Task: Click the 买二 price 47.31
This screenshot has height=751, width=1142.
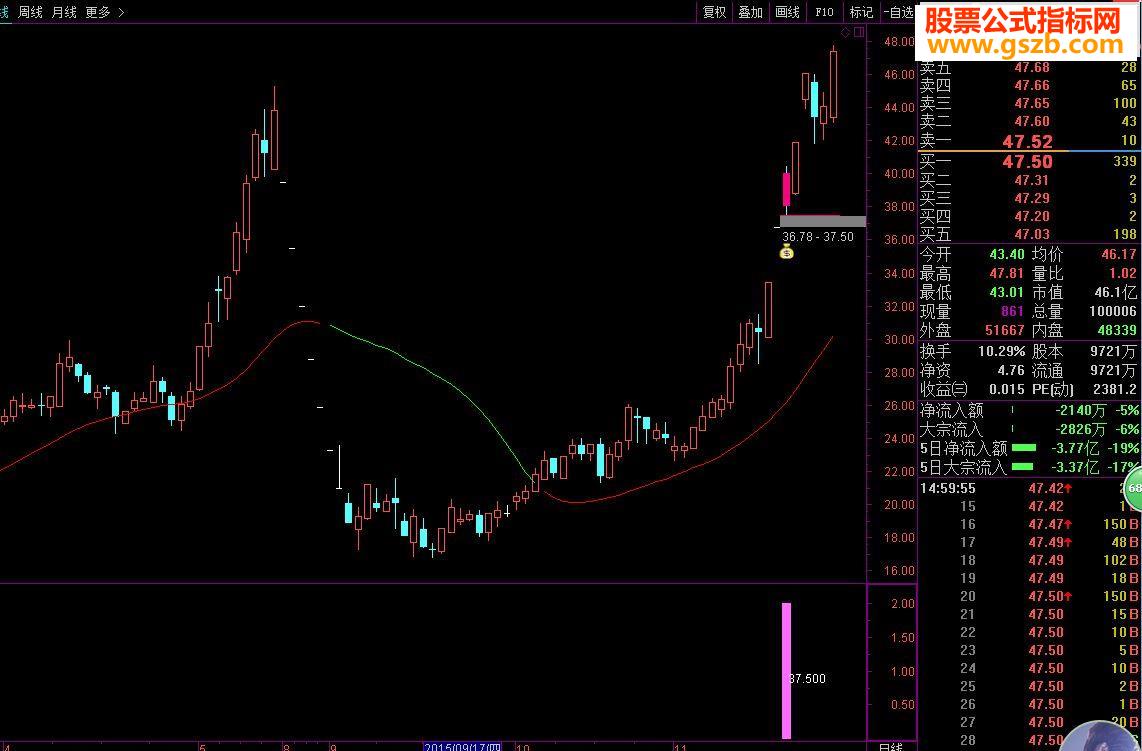Action: point(1032,180)
